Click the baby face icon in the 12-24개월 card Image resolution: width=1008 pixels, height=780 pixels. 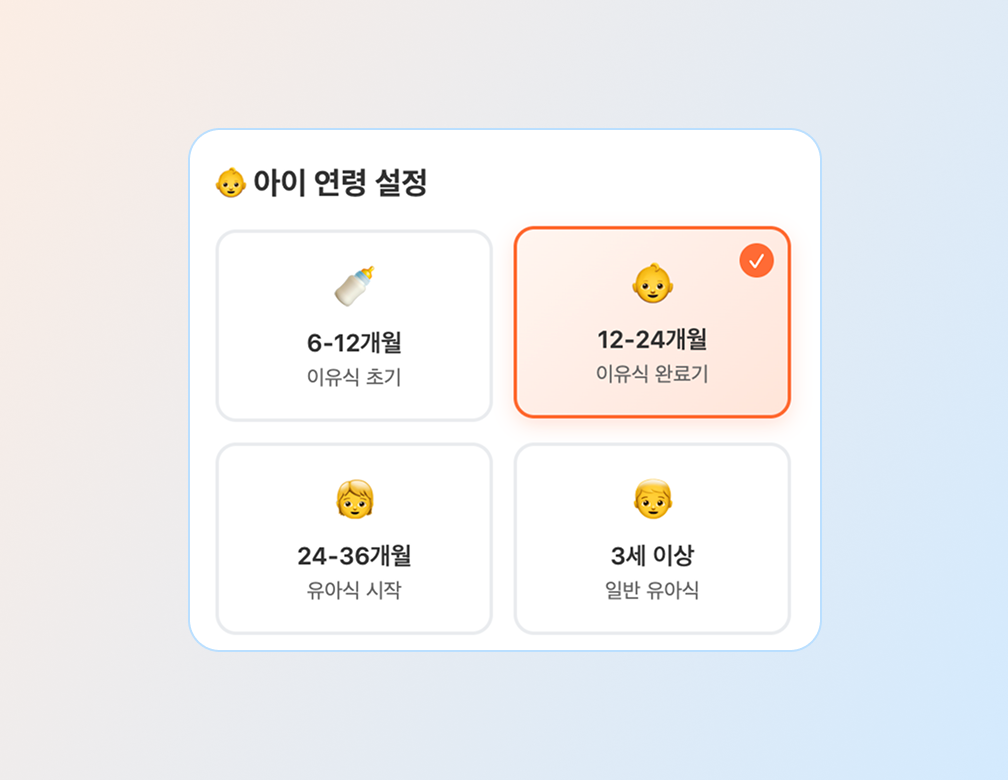[652, 283]
